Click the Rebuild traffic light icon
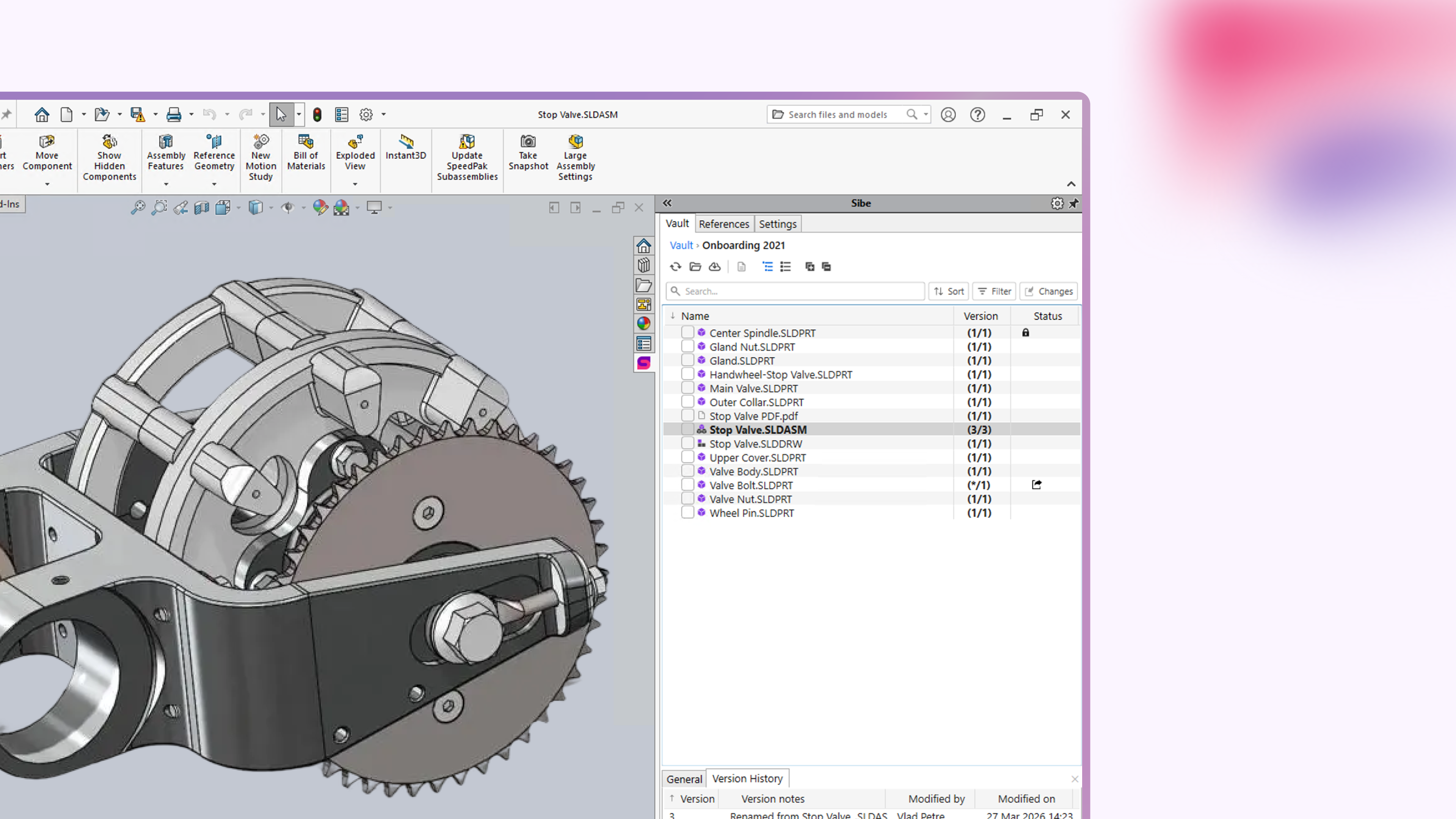This screenshot has height=819, width=1456. click(x=318, y=115)
